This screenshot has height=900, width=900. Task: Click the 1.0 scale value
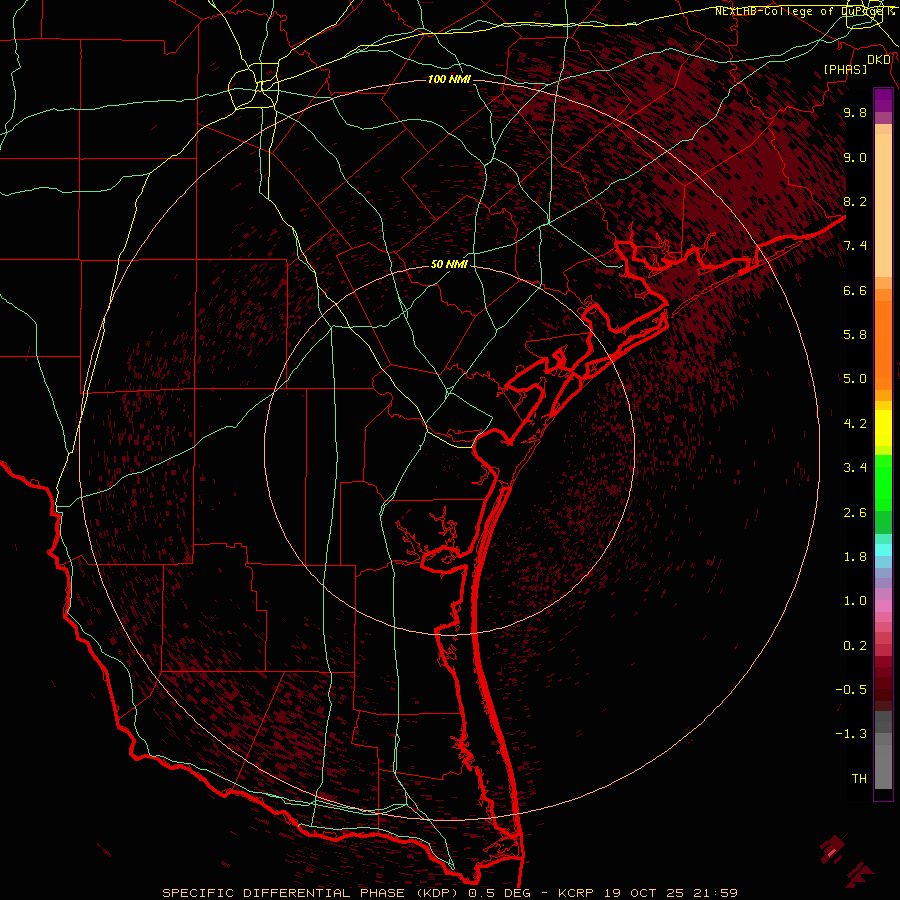855,601
